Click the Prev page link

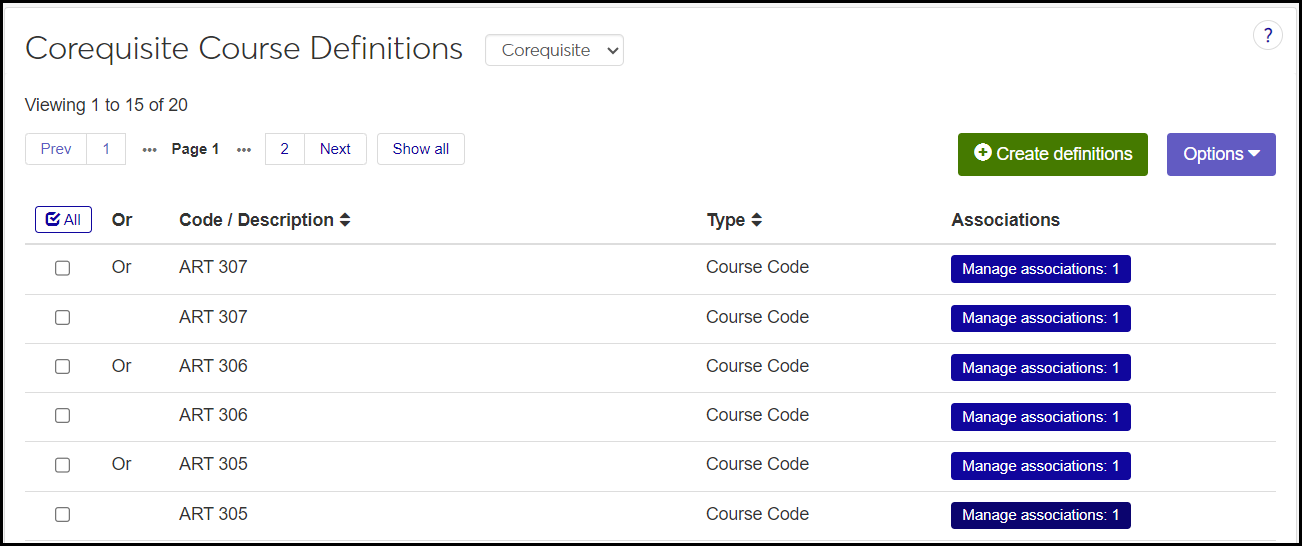click(56, 149)
